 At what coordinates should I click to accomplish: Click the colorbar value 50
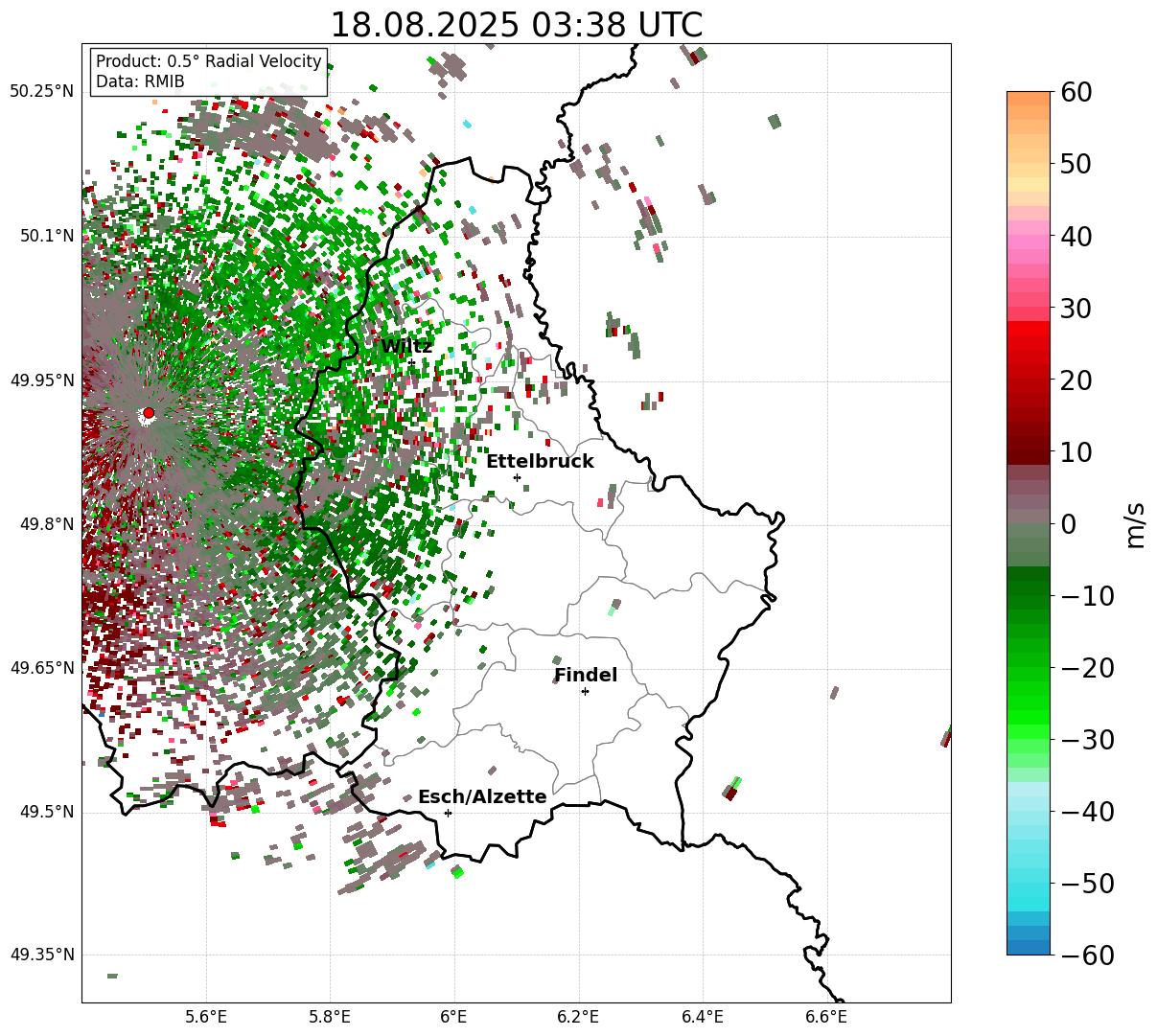pyautogui.click(x=1075, y=164)
